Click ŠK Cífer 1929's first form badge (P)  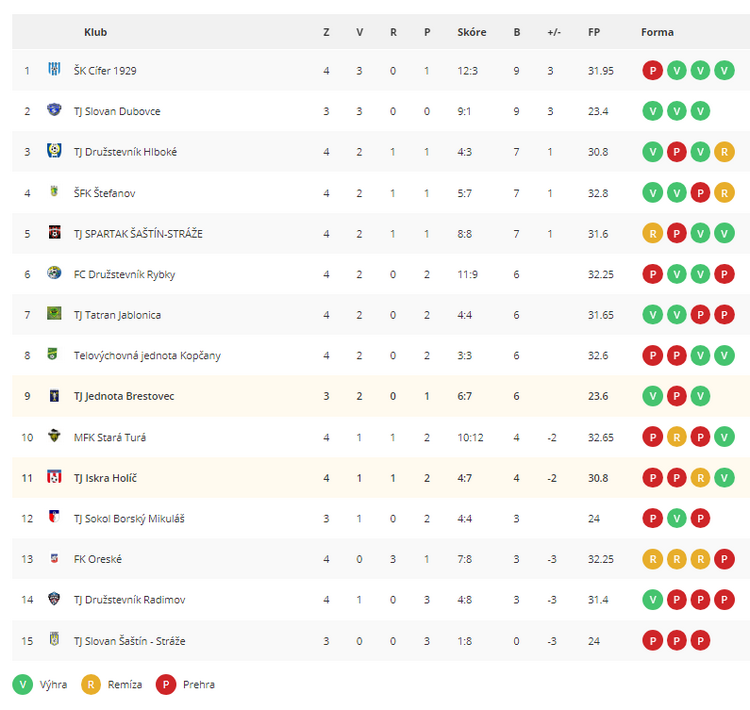[652, 71]
